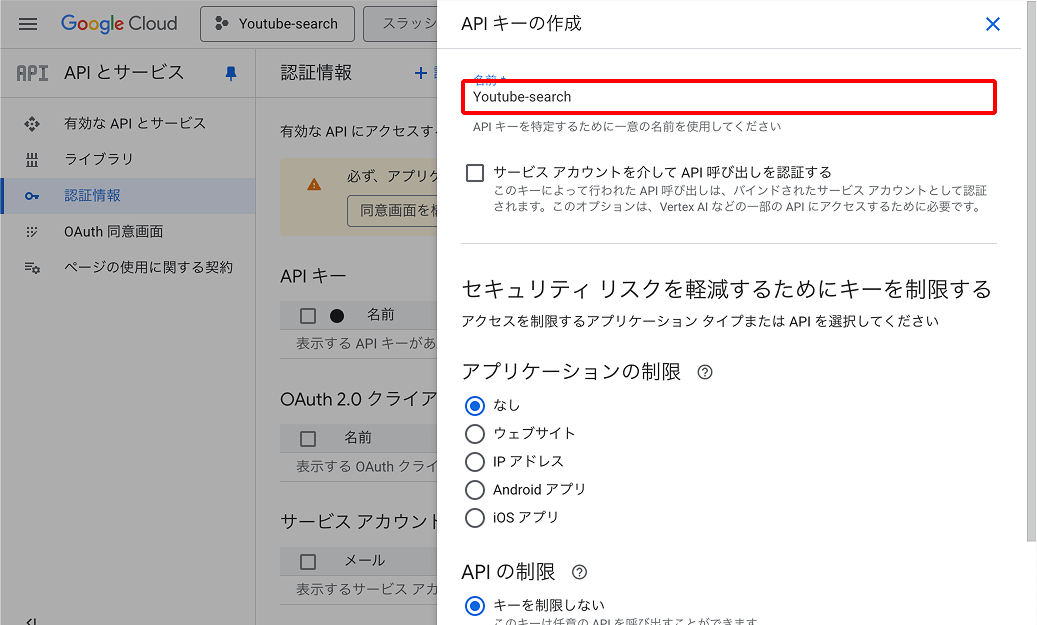Click the 名前 column header in OAuth table

(358, 438)
